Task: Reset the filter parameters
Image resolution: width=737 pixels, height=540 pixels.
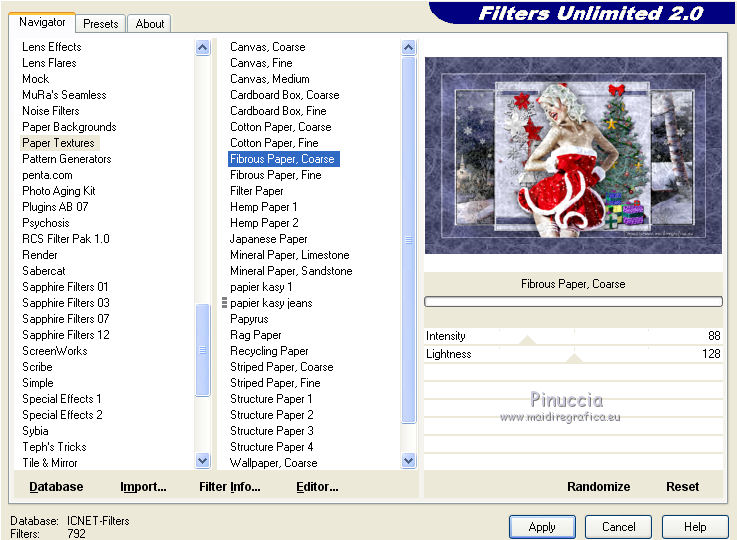Action: click(682, 487)
